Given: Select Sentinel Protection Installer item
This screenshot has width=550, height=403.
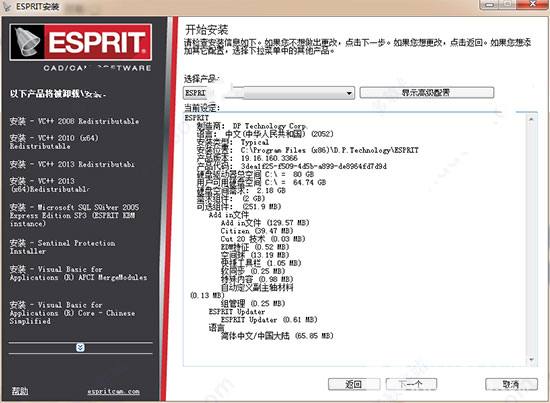Looking at the screenshot, I should 62,247.
